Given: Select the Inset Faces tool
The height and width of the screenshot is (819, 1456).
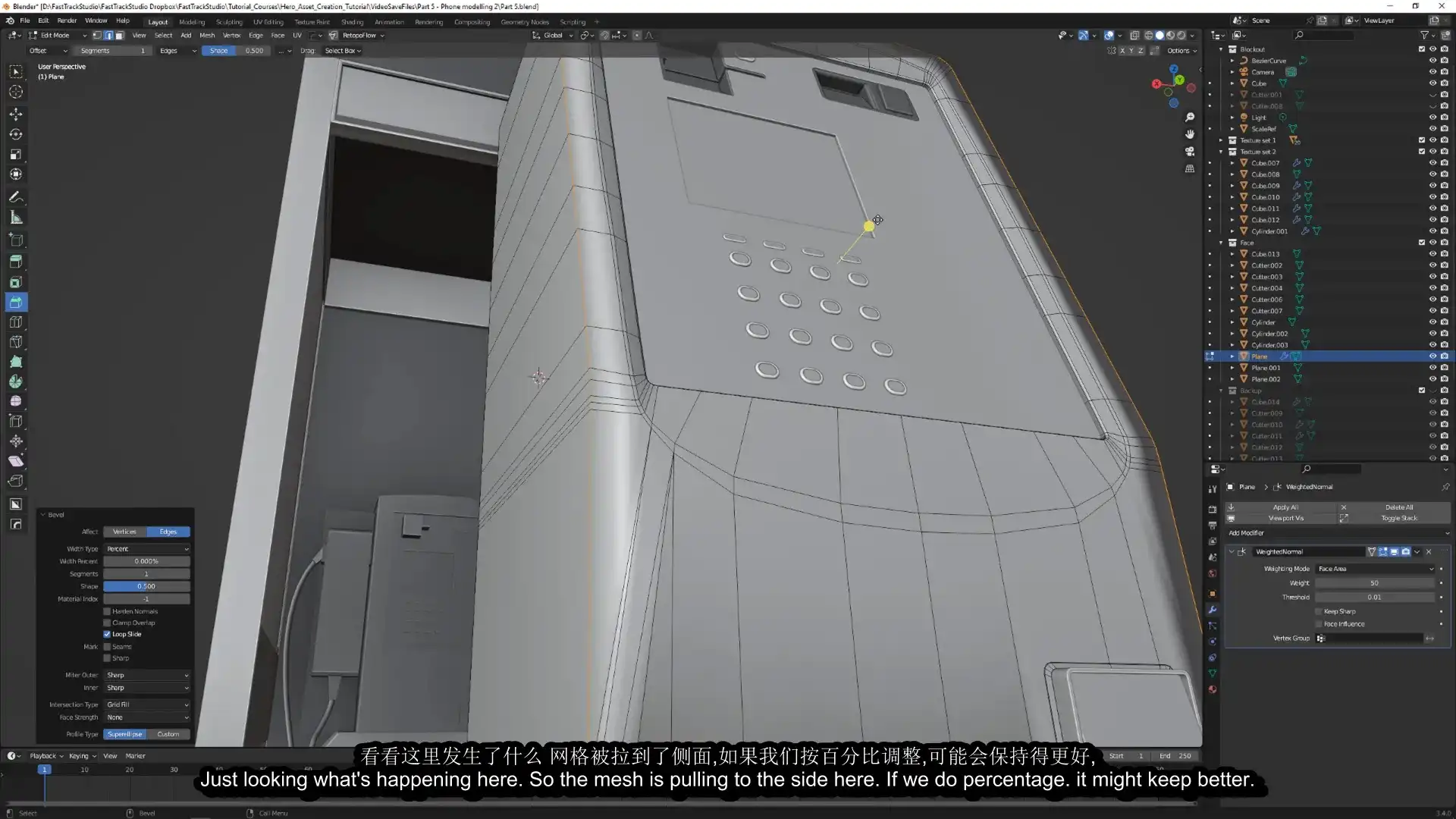Looking at the screenshot, I should 16,282.
